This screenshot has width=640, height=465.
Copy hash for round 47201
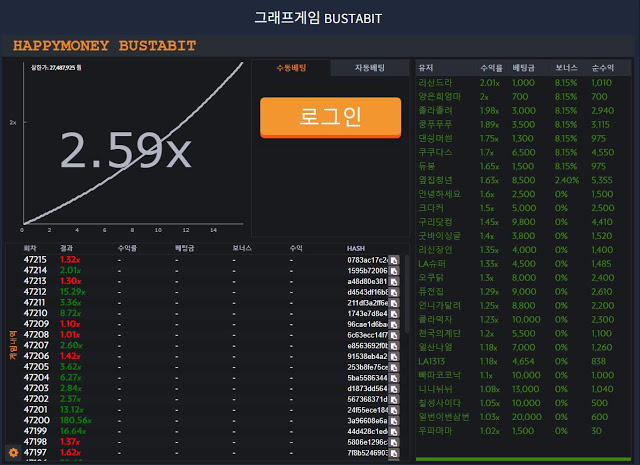point(394,410)
